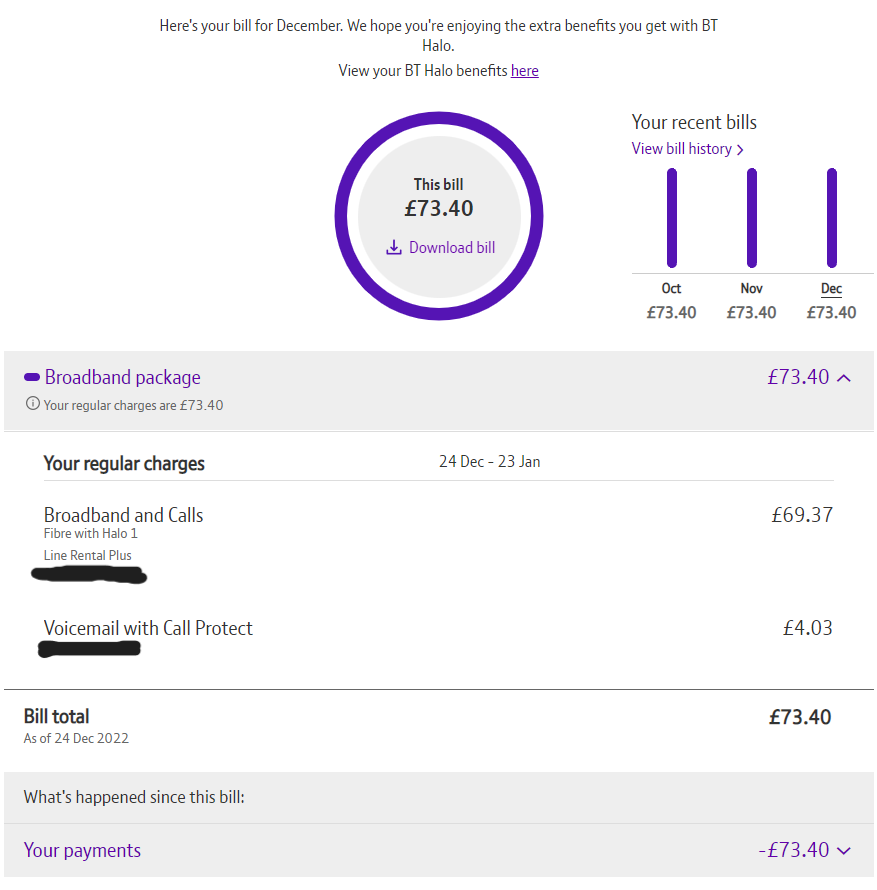Viewport: 877px width, 890px height.
Task: Click the Oct month label
Action: tap(672, 288)
